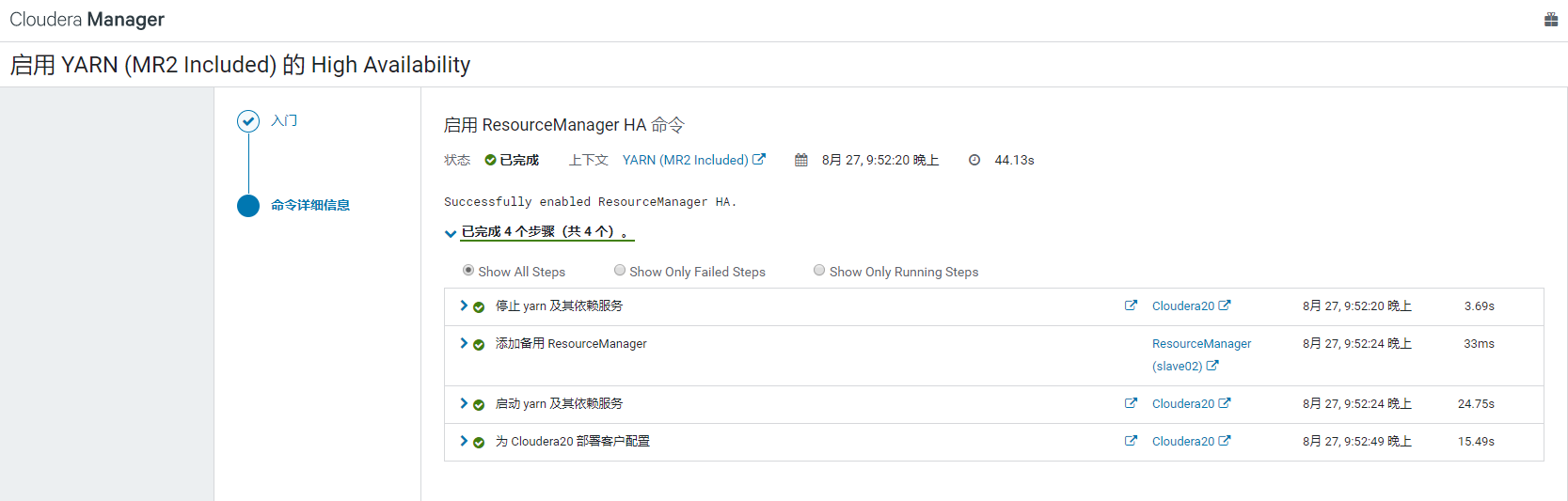Click the clock icon beside 44.13s
Image resolution: width=1568 pixels, height=501 pixels.
pyautogui.click(x=974, y=160)
